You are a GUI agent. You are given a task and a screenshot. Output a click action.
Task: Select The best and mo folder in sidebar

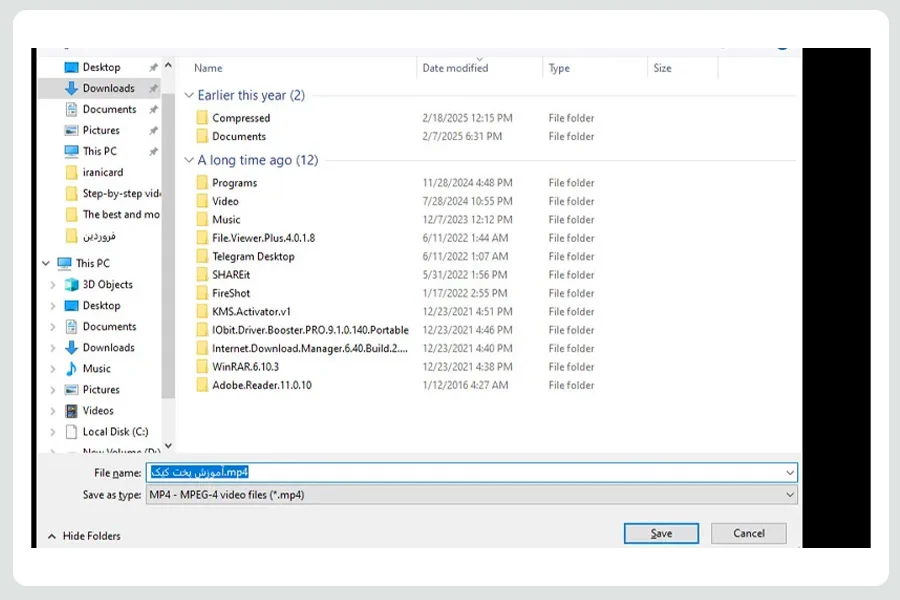112,214
